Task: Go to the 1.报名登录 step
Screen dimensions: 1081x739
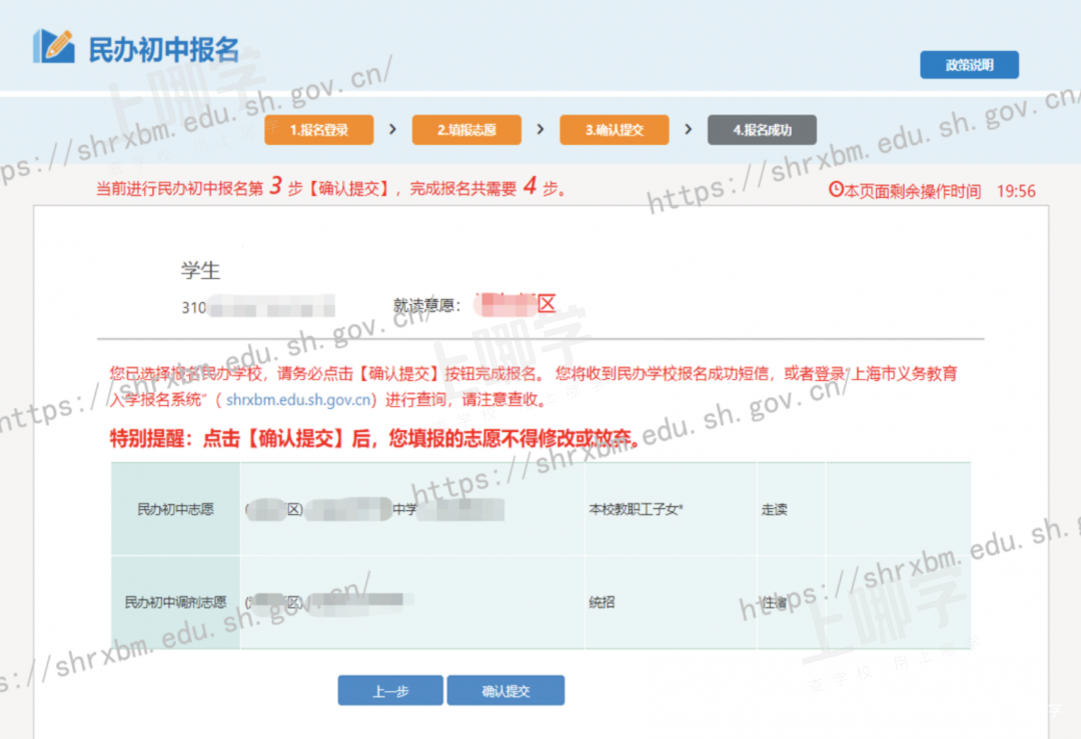Action: (x=319, y=130)
